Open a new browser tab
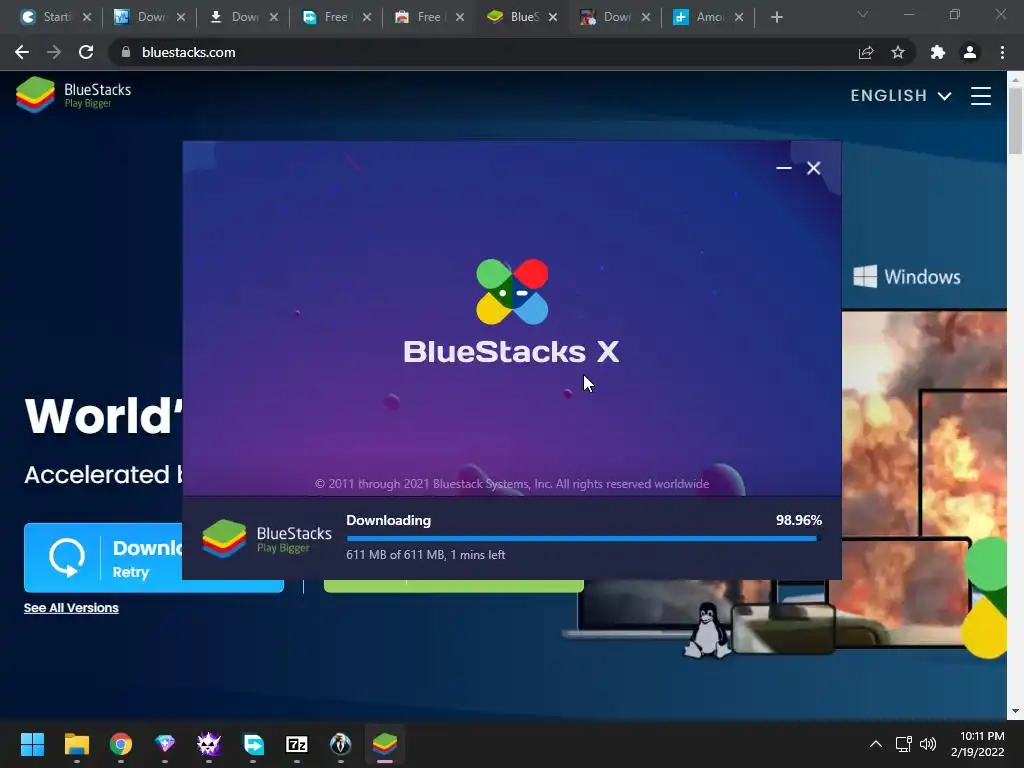Image resolution: width=1024 pixels, height=768 pixels. (x=776, y=17)
